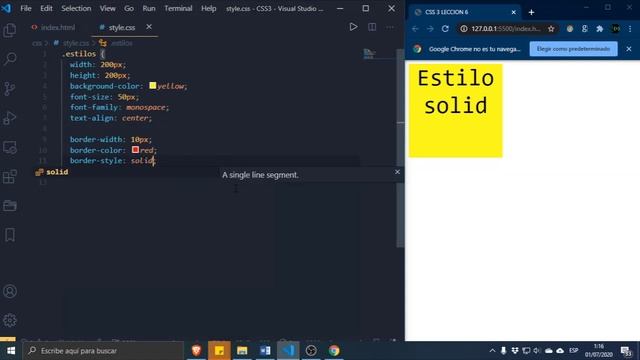Screen dimensions: 640x360
Task: Open Run and Debug view
Action: pos(10,118)
